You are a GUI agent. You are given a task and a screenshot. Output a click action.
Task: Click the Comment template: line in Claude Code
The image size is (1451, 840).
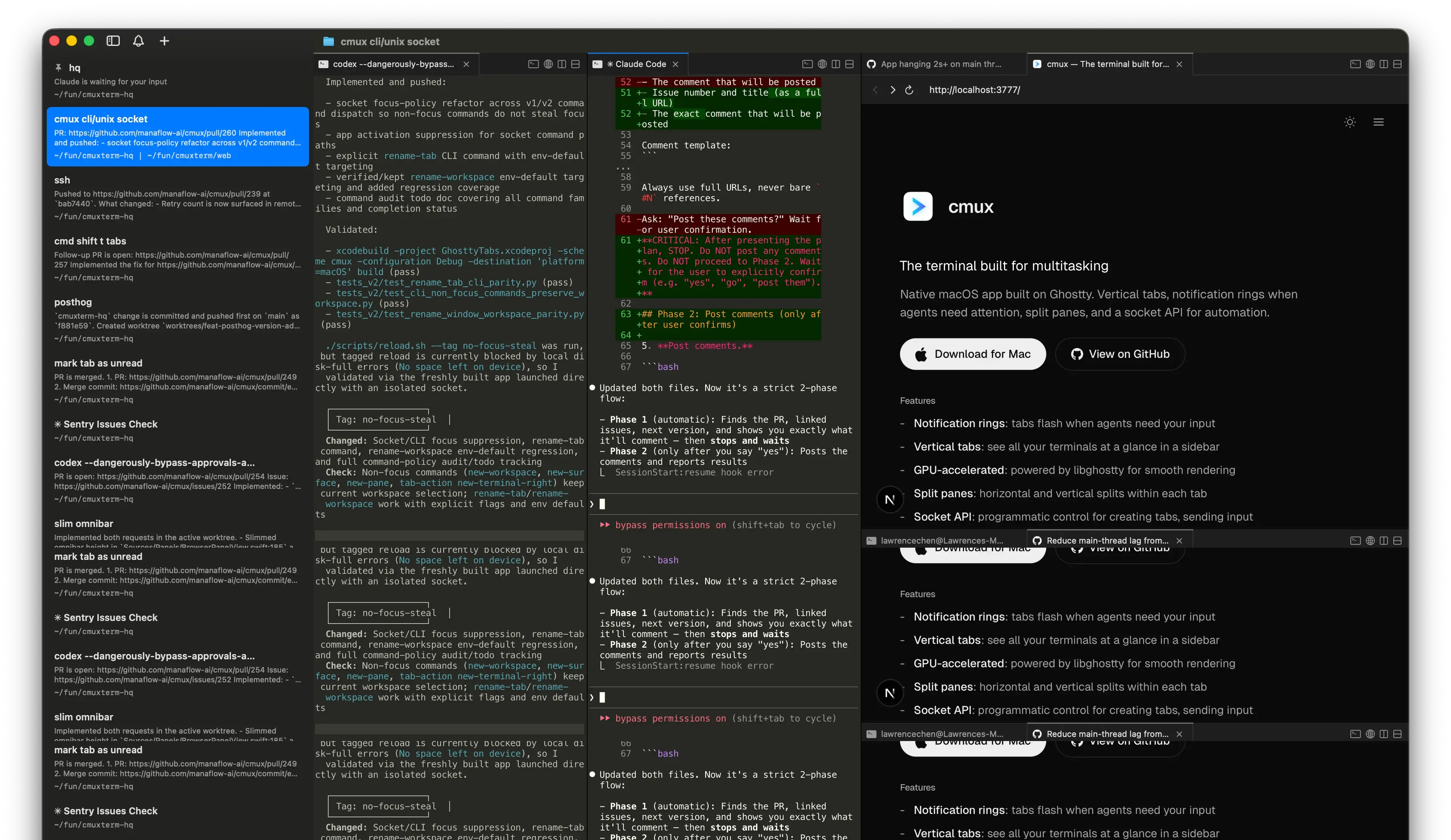(686, 145)
